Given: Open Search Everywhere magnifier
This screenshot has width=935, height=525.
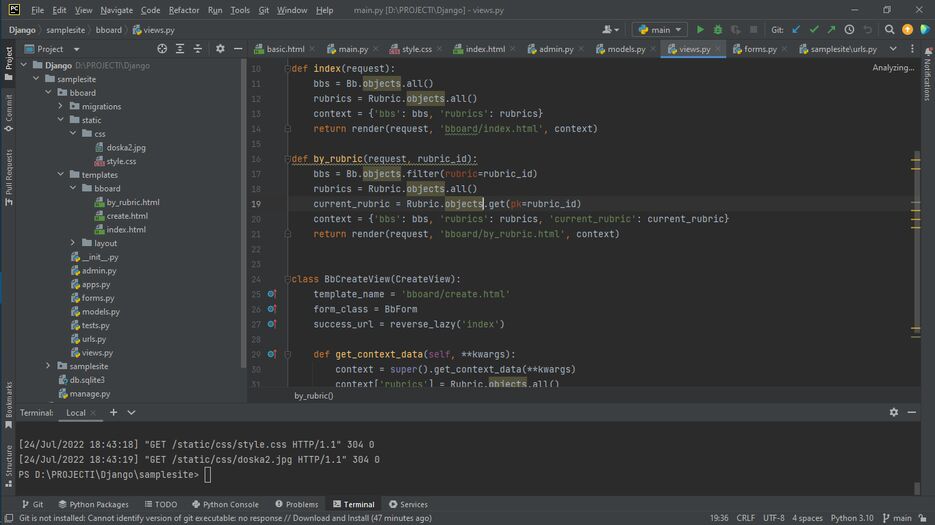Looking at the screenshot, I should [x=889, y=29].
